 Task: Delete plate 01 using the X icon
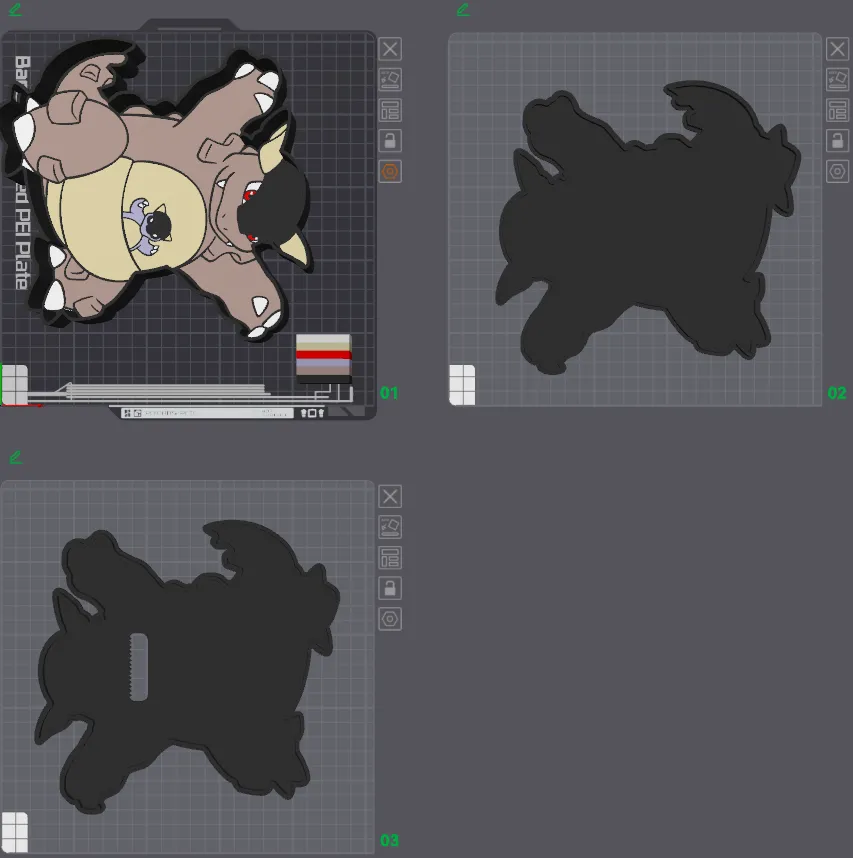390,49
